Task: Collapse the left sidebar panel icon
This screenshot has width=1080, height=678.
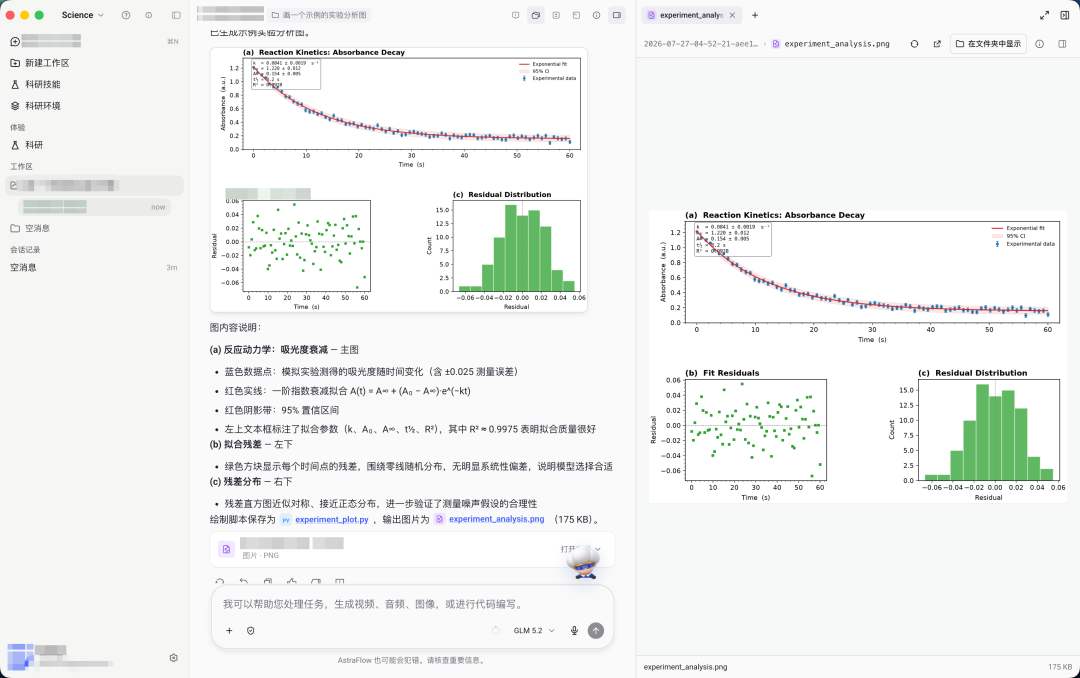Action: click(176, 15)
